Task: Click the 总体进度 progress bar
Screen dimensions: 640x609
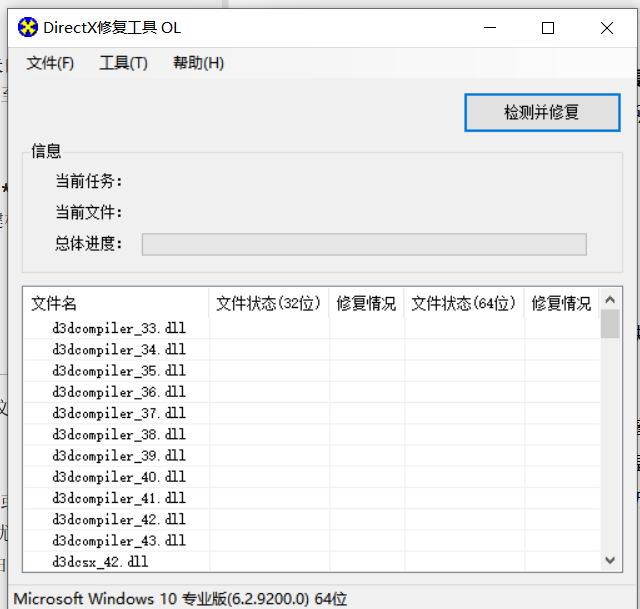Action: tap(364, 244)
